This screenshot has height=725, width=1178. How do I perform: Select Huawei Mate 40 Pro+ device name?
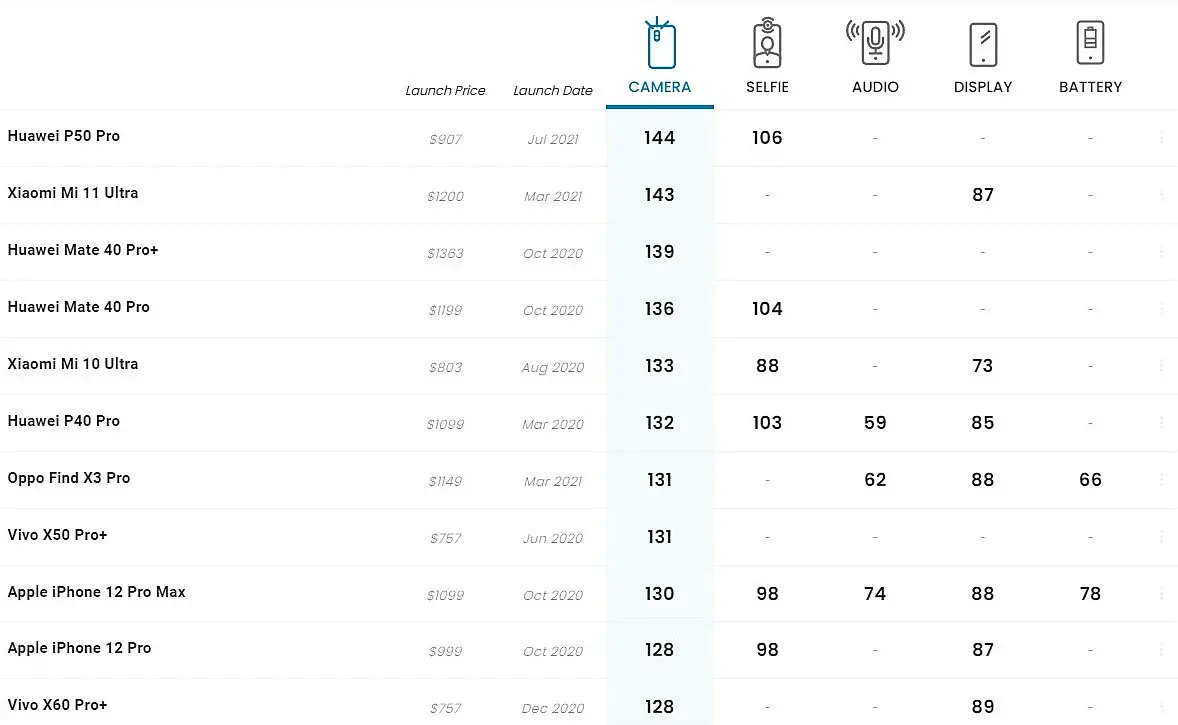pos(83,250)
